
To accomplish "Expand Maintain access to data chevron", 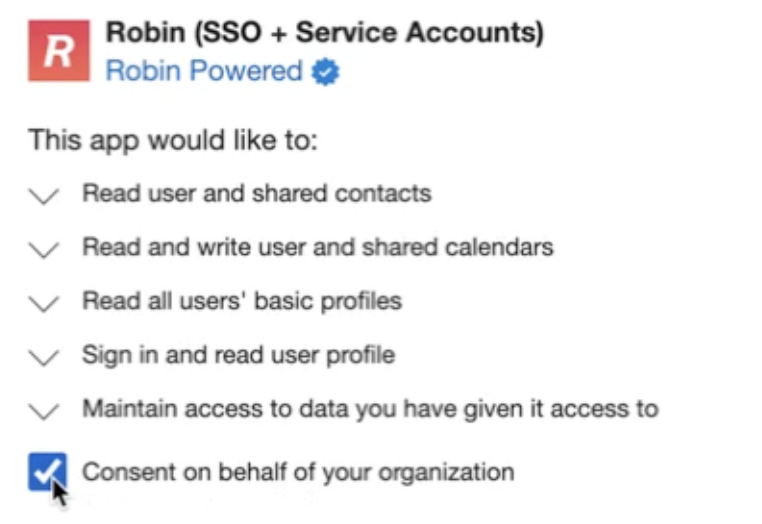I will (x=44, y=411).
